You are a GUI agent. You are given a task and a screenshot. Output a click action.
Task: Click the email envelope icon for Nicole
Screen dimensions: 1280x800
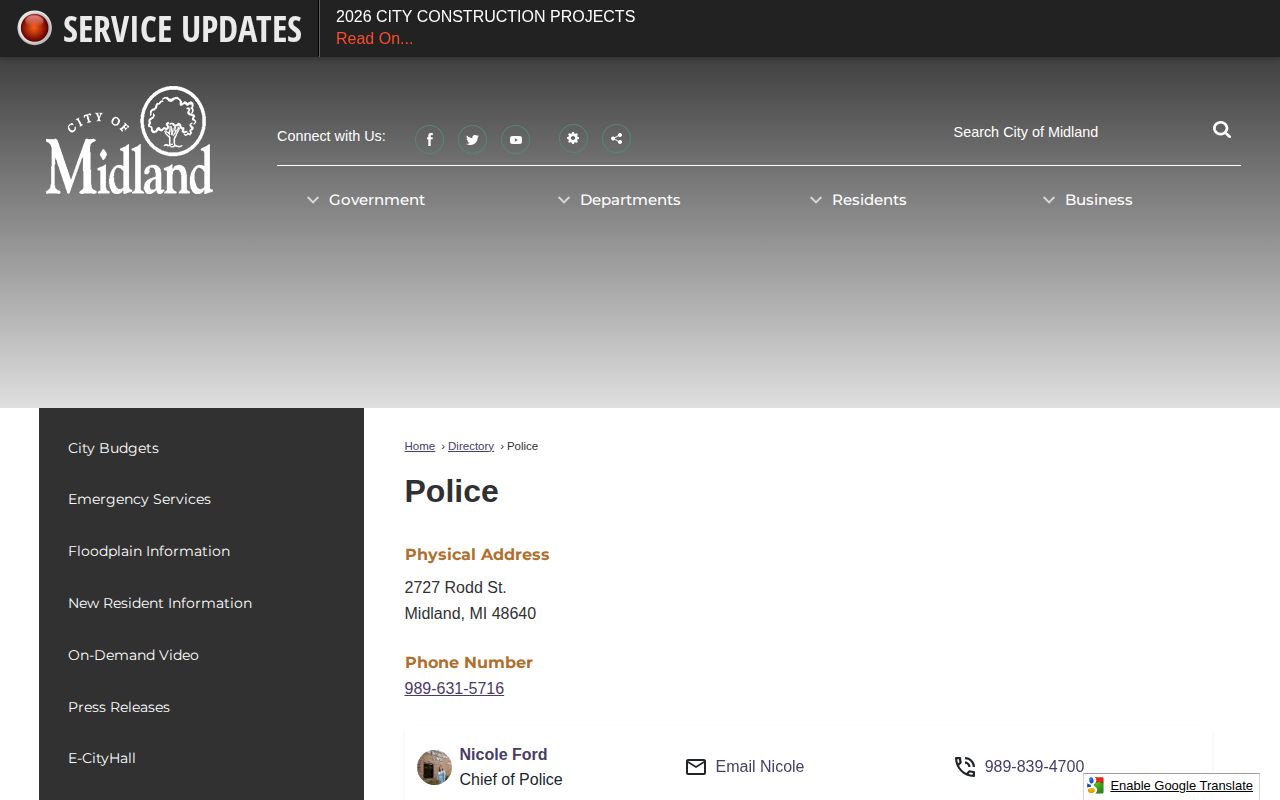click(696, 767)
